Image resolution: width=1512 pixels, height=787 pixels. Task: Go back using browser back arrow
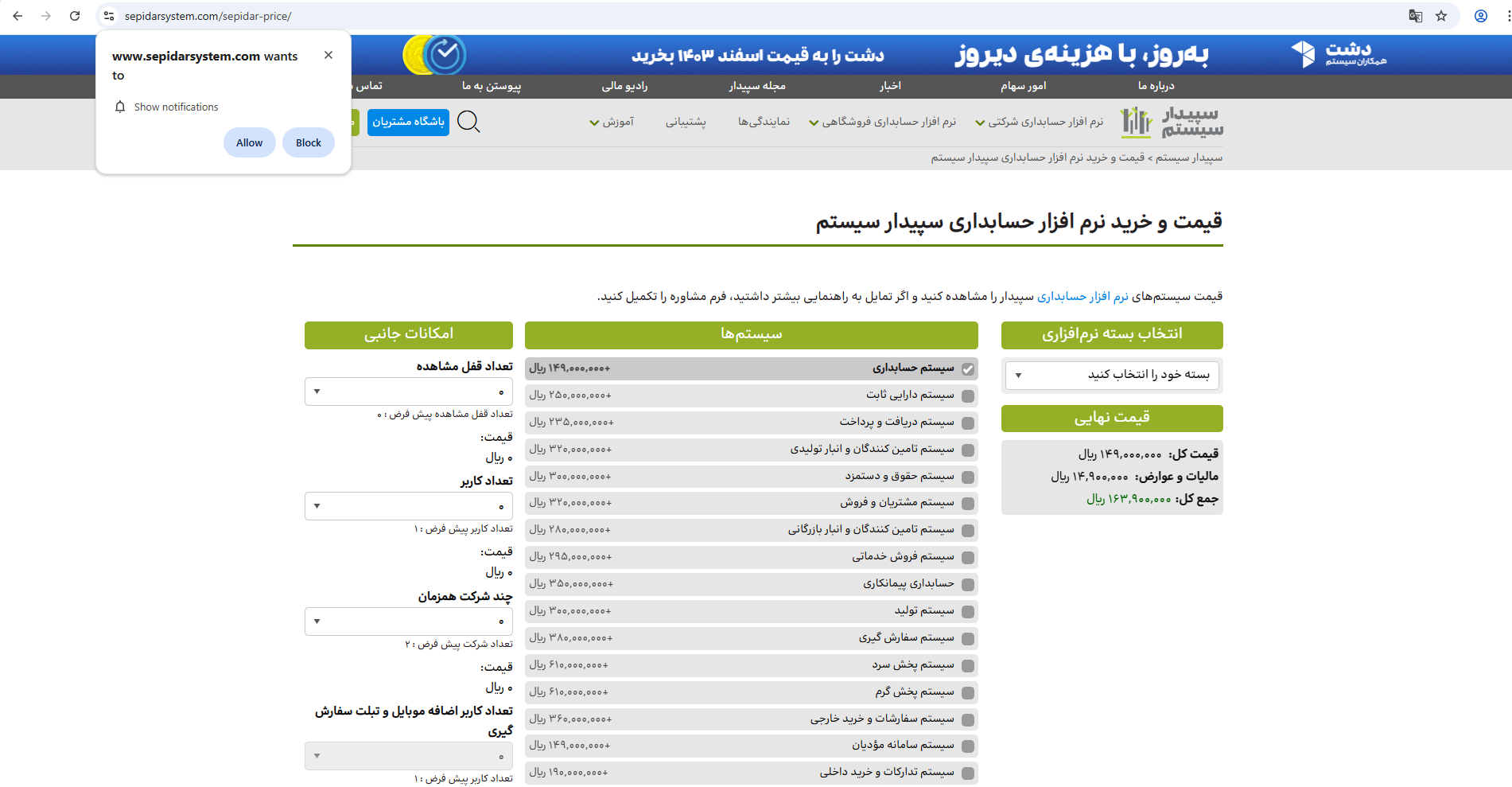17,16
